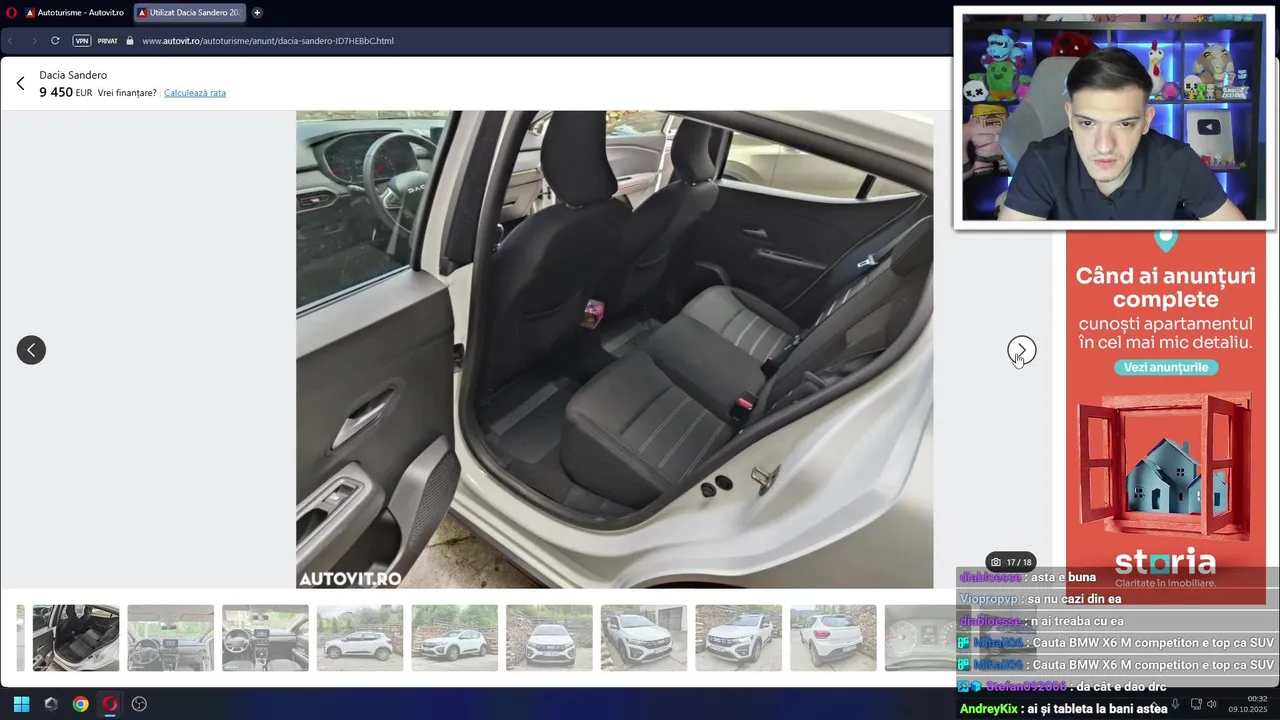Select the left side profile car thumbnail
The width and height of the screenshot is (1280, 720).
click(360, 638)
